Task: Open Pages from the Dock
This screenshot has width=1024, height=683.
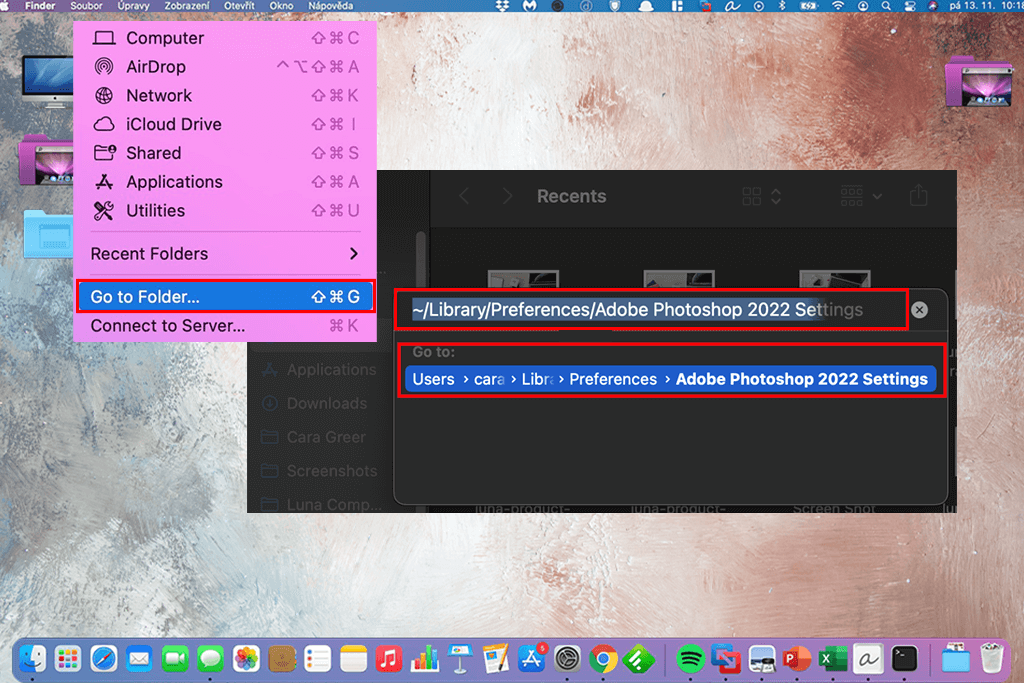Action: [x=496, y=659]
